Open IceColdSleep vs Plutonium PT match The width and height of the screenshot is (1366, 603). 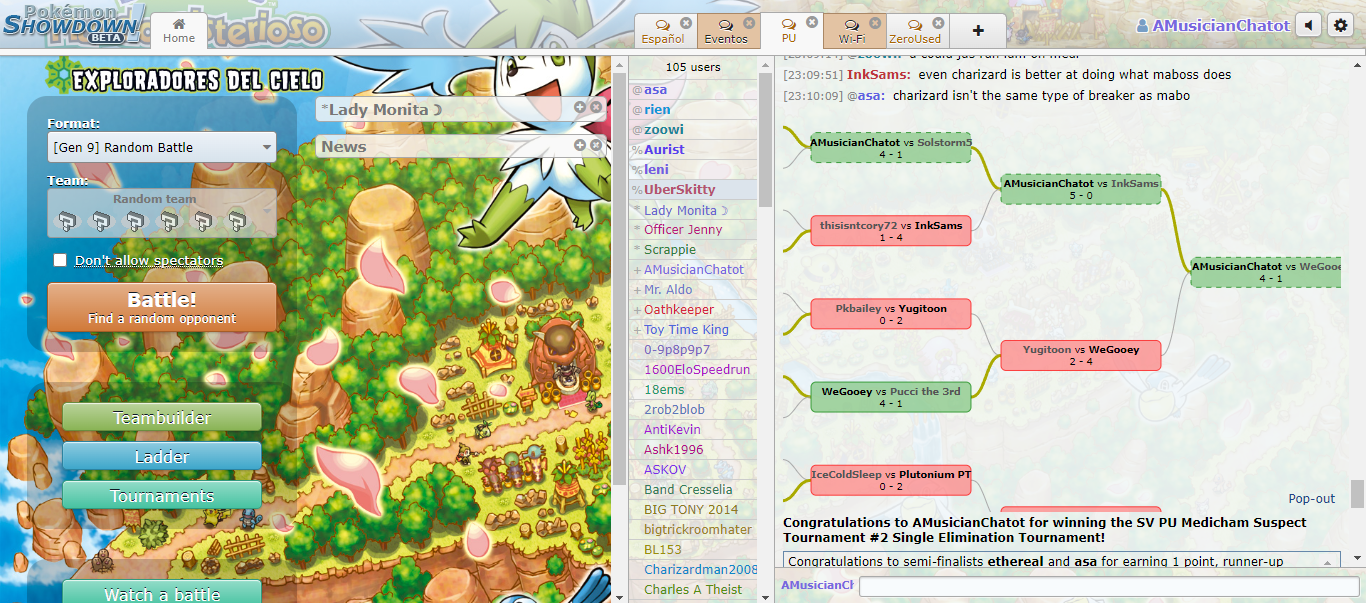pyautogui.click(x=890, y=480)
